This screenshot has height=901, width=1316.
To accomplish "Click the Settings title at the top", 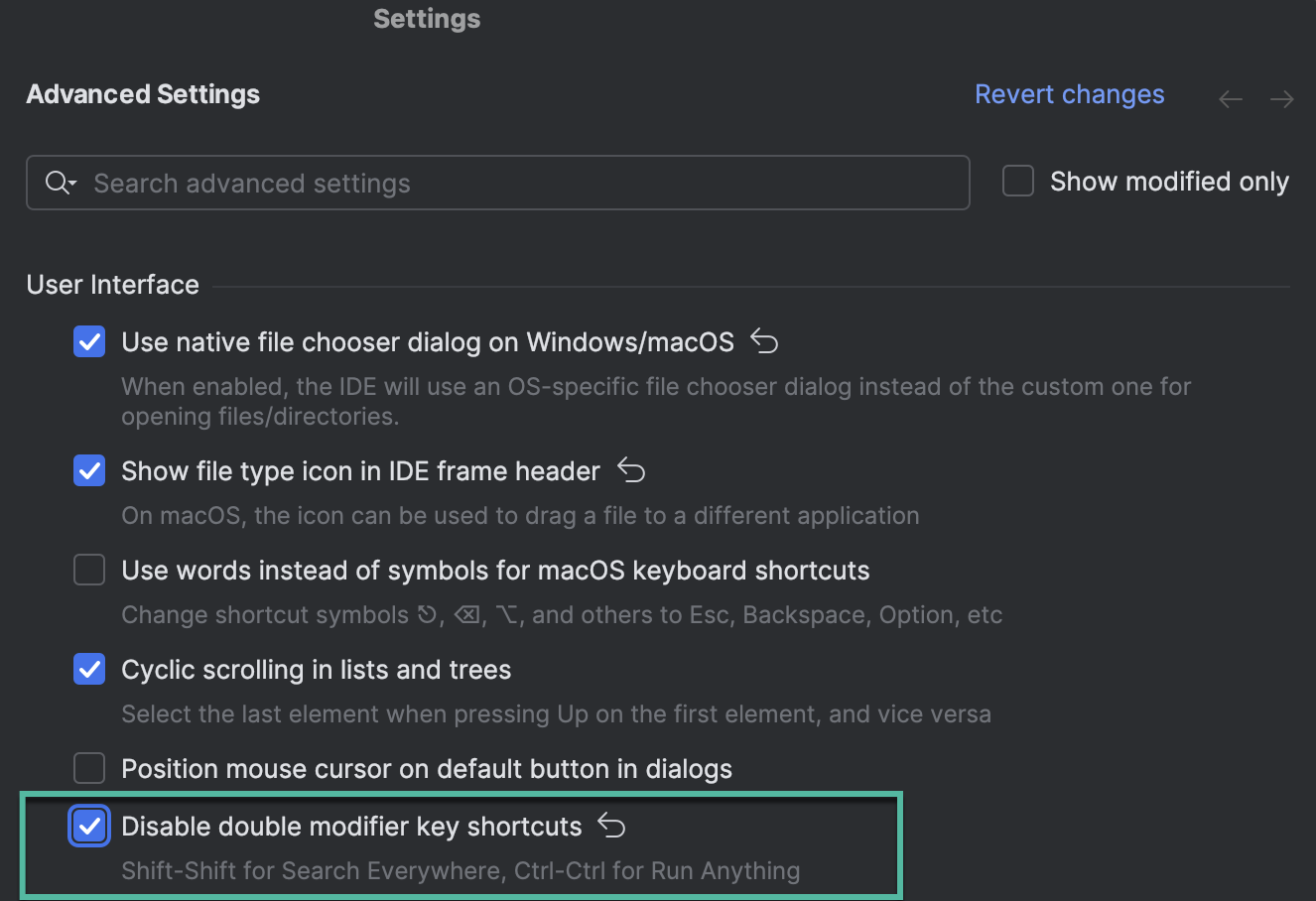I will (x=426, y=18).
